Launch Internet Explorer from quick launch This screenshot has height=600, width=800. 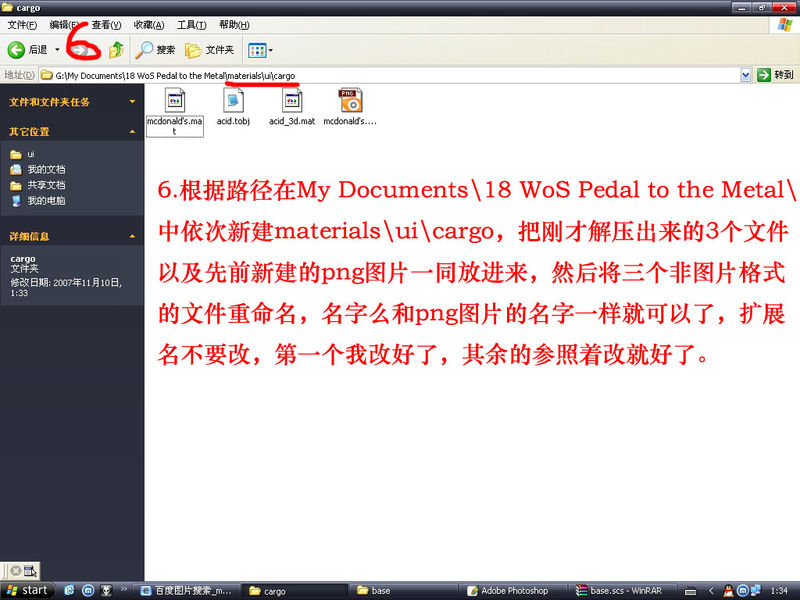coord(69,591)
